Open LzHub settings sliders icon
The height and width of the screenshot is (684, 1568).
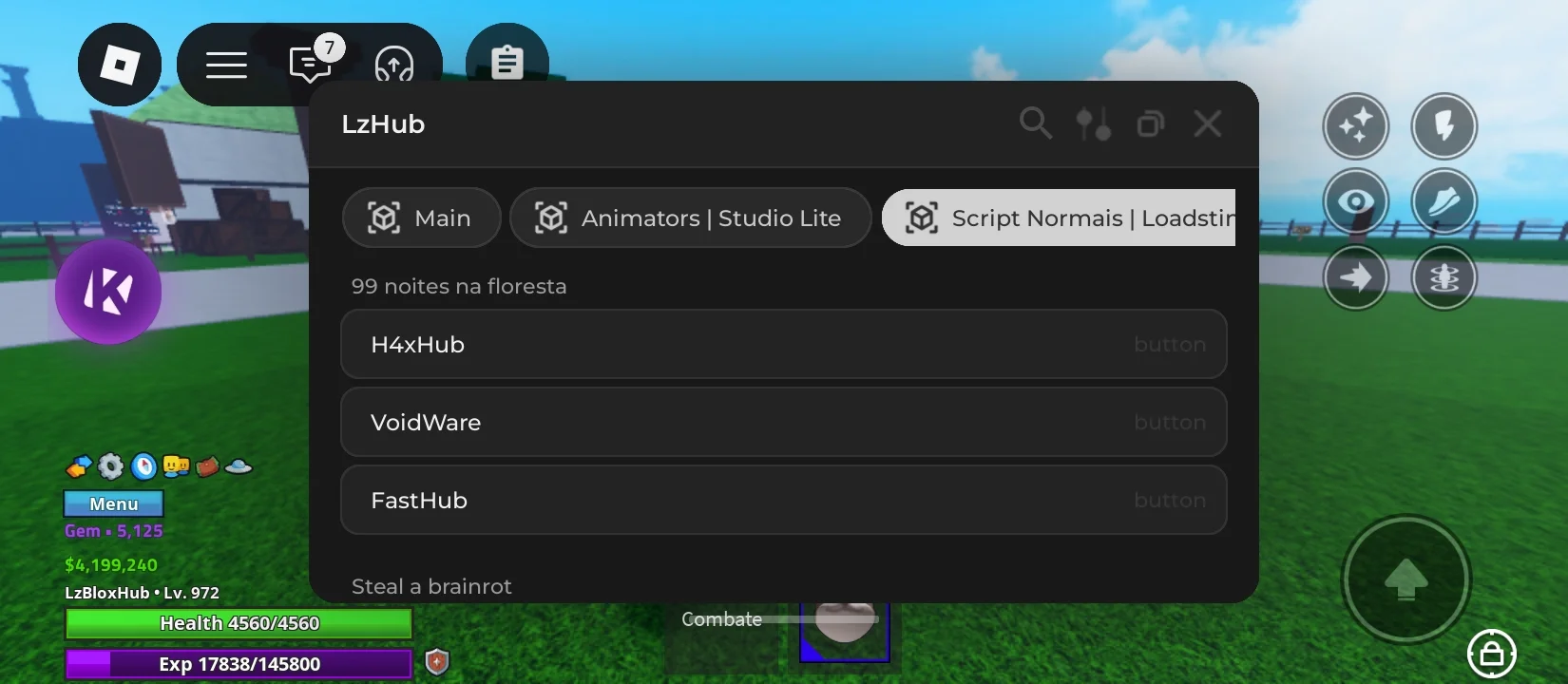click(1094, 123)
